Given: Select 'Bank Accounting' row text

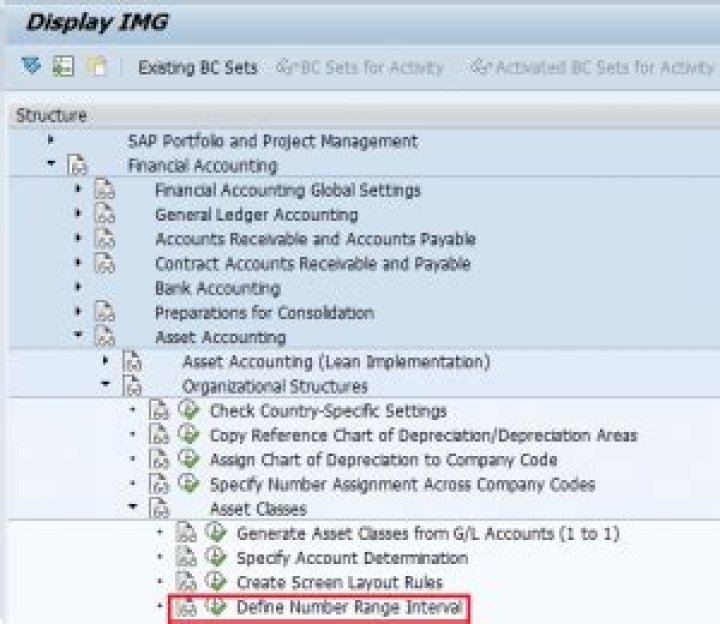Looking at the screenshot, I should pos(218,288).
